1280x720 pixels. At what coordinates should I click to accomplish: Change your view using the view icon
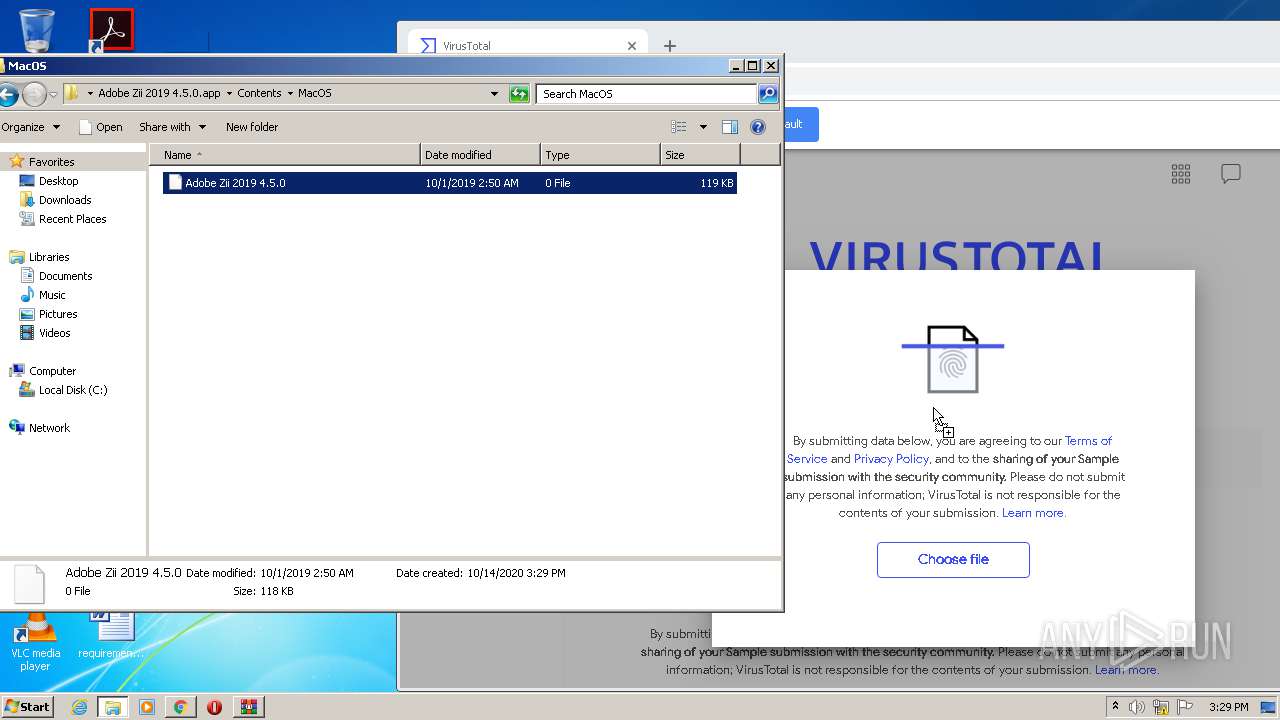pyautogui.click(x=679, y=127)
